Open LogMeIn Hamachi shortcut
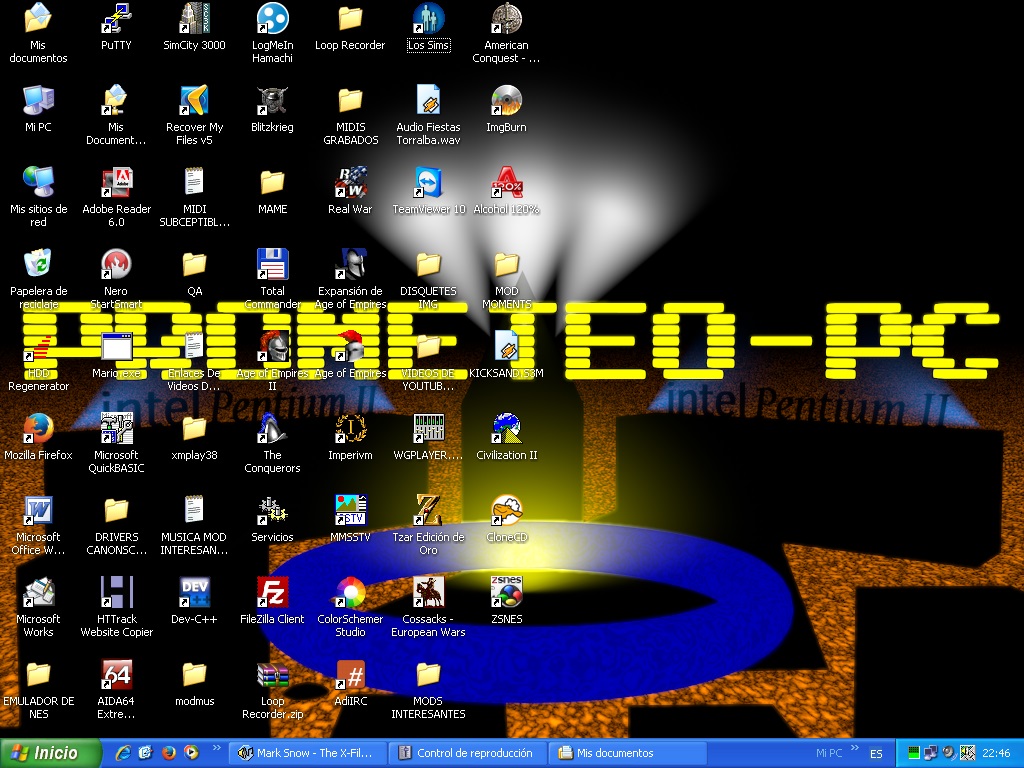The height and width of the screenshot is (768, 1024). click(272, 34)
